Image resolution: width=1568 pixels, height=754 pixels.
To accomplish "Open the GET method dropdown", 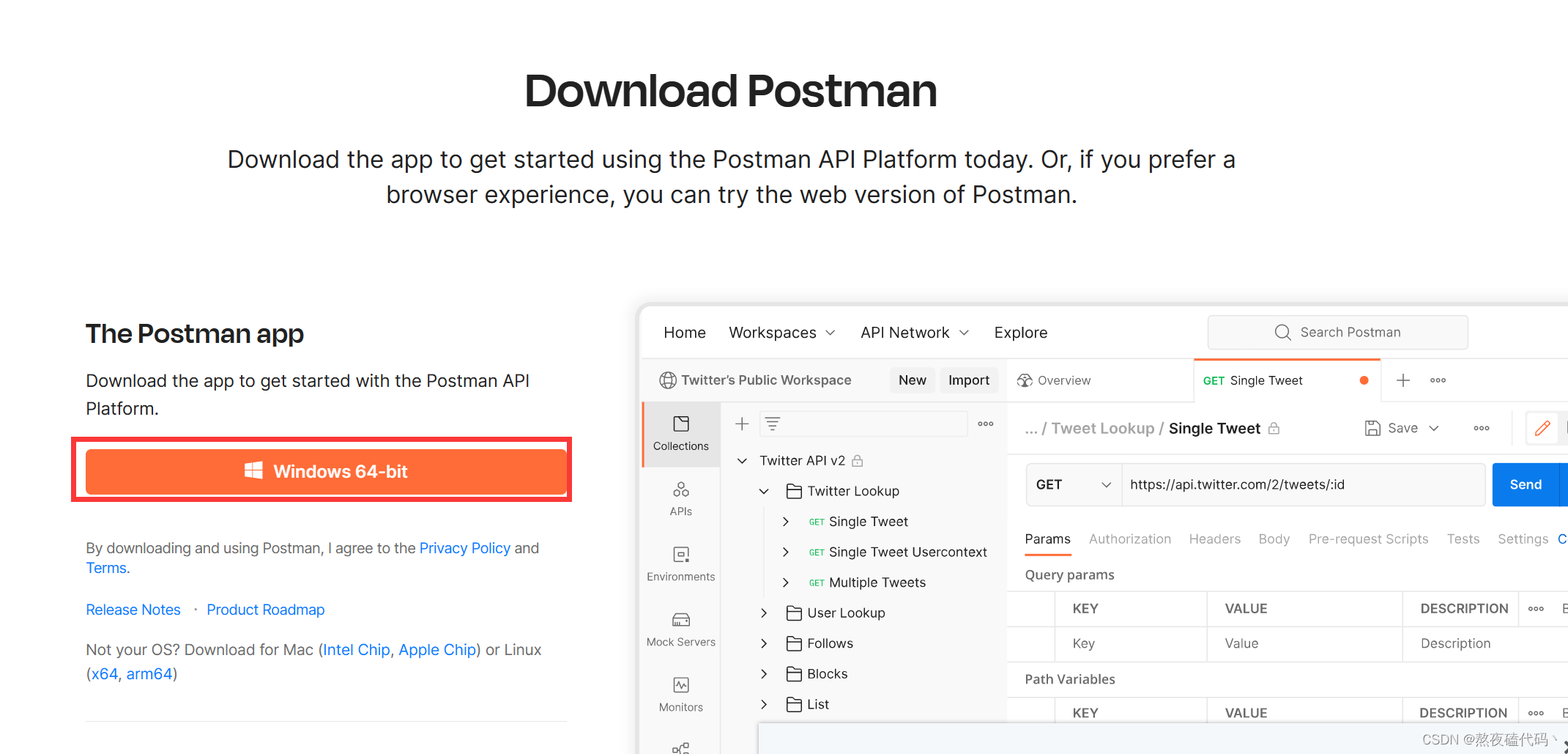I will [1074, 484].
